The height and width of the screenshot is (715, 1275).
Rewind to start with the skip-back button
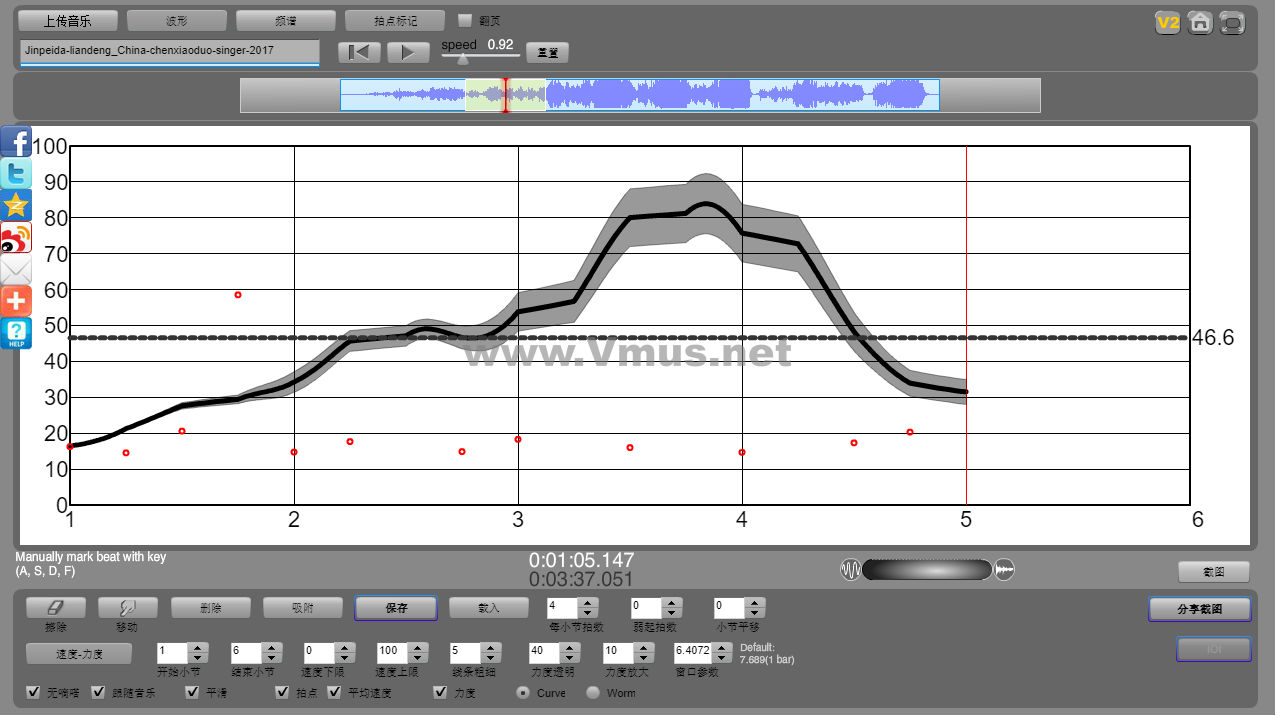pos(359,52)
